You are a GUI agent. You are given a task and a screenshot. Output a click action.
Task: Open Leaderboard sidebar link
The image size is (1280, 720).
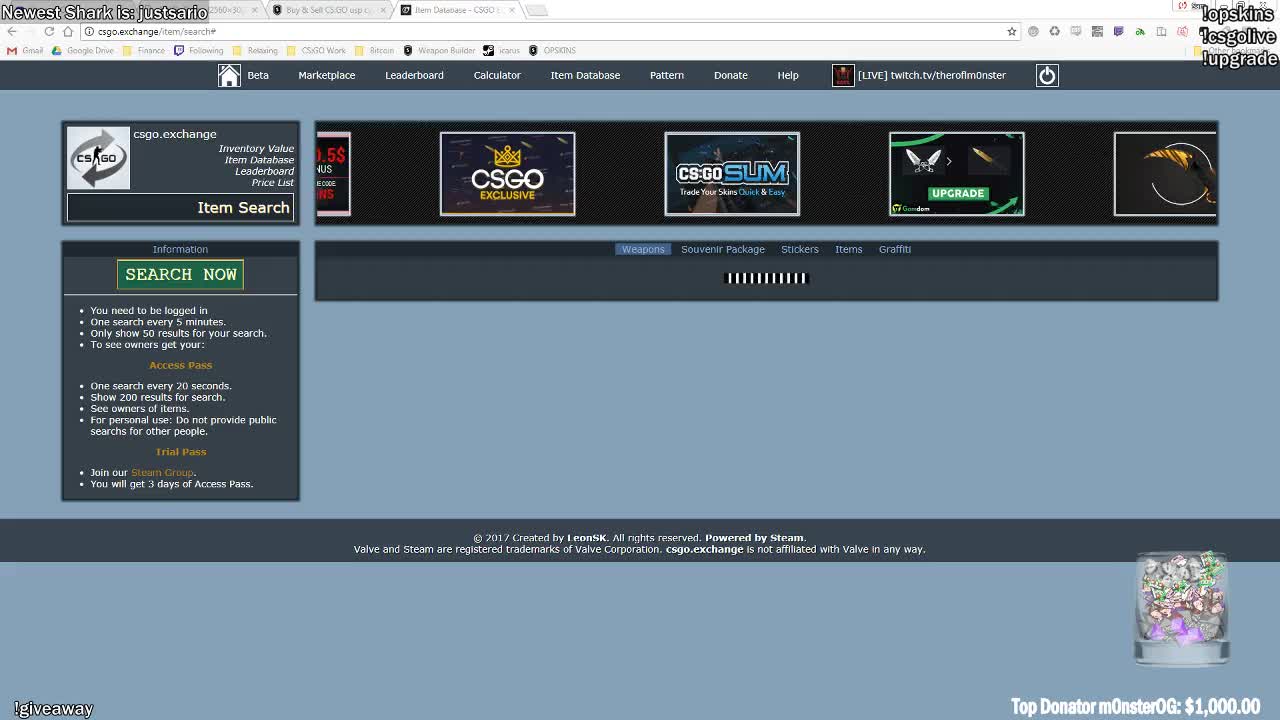[x=264, y=171]
